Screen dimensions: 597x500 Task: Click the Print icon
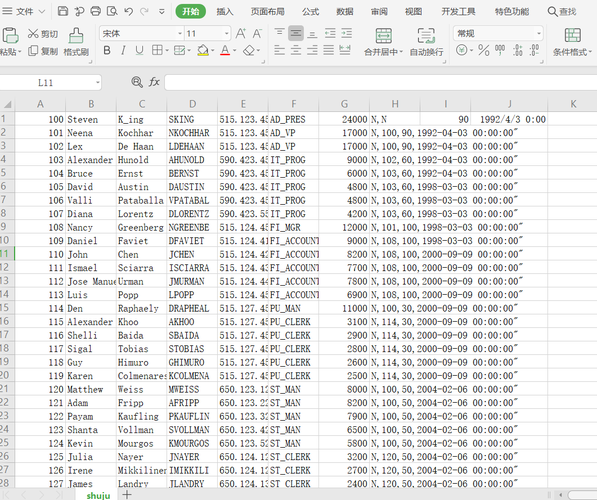click(96, 11)
